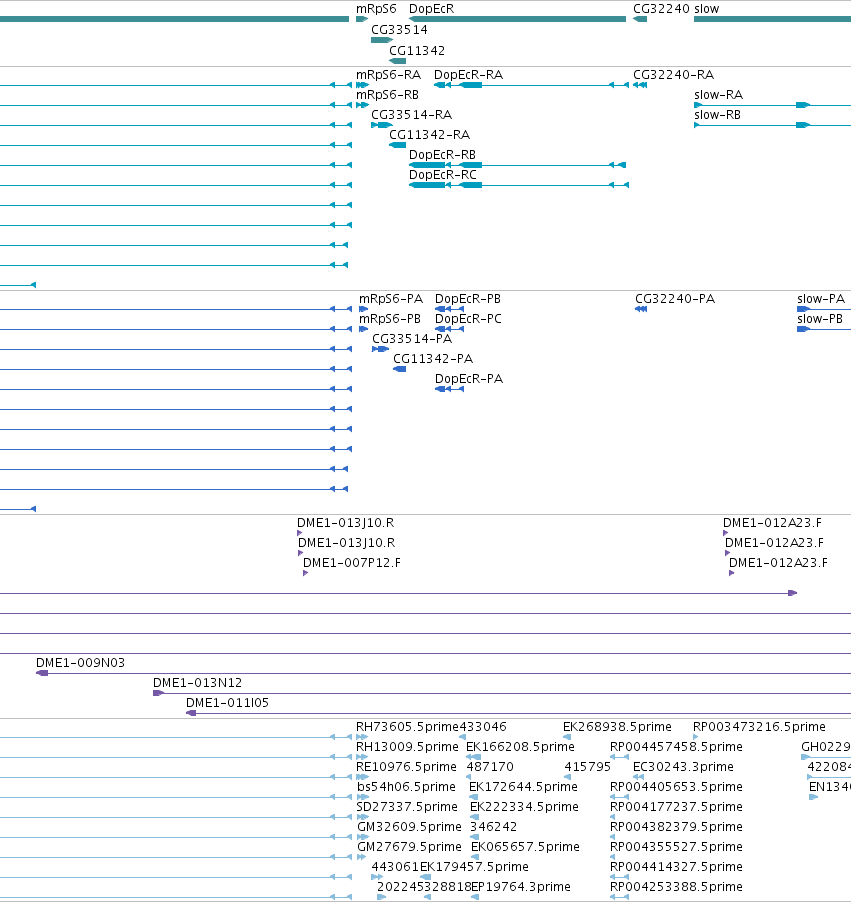The height and width of the screenshot is (902, 851).
Task: Open EST RH13009.5prime
Action: click(x=407, y=747)
